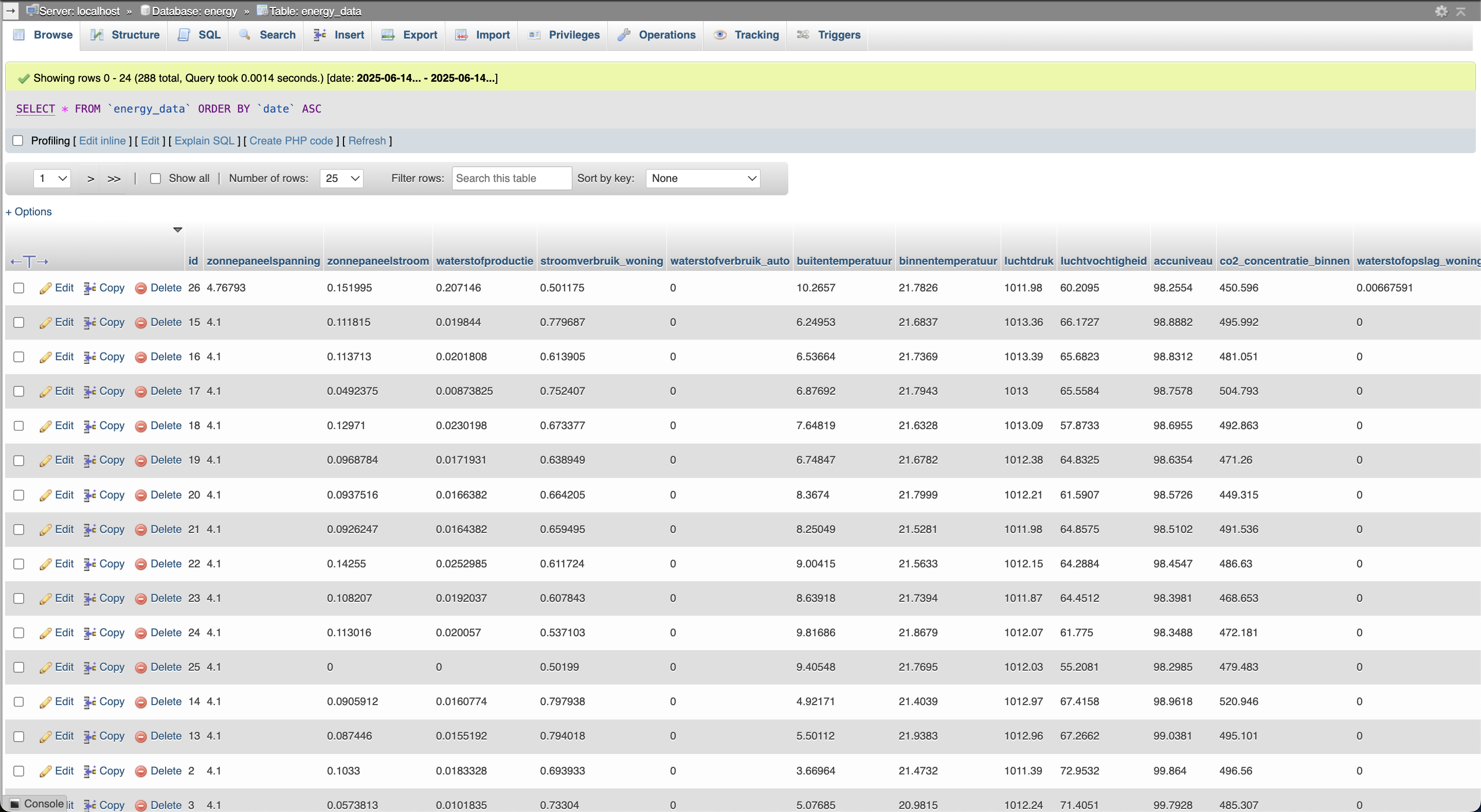This screenshot has height=812, width=1481.
Task: Open the Sort by key dropdown
Action: tap(702, 178)
